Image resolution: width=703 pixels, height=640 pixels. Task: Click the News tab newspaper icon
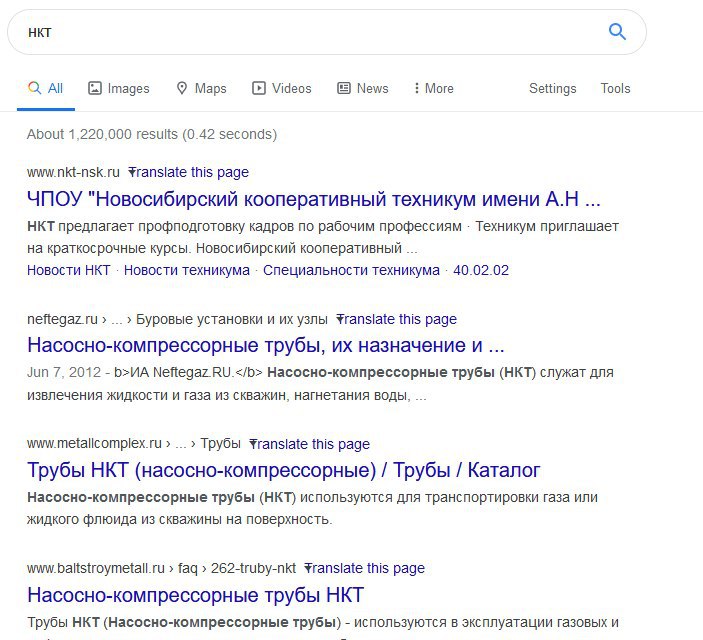point(344,88)
